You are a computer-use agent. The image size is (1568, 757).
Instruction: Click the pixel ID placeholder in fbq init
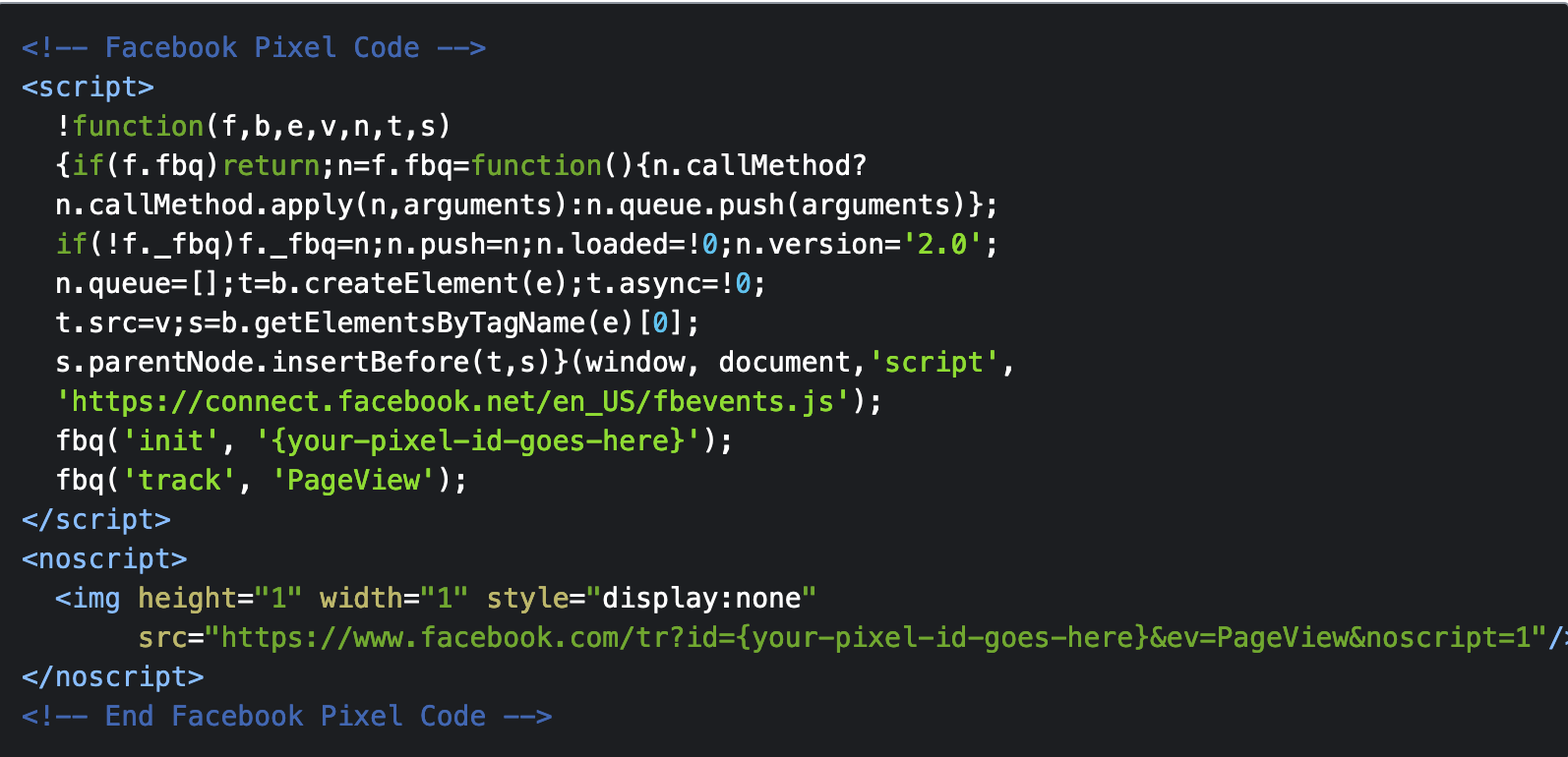pos(477,440)
